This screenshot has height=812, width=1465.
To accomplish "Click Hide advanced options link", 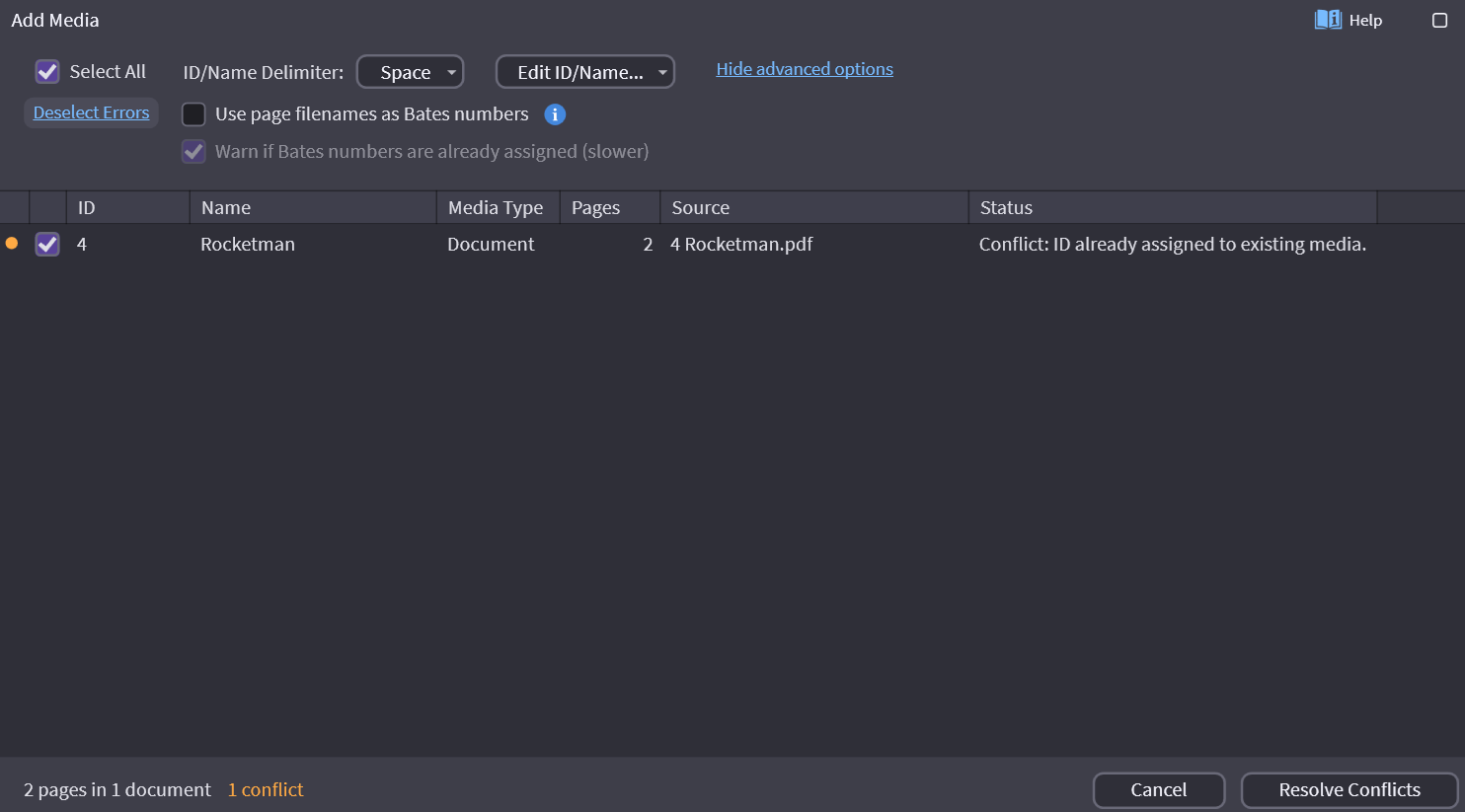I will pyautogui.click(x=804, y=69).
